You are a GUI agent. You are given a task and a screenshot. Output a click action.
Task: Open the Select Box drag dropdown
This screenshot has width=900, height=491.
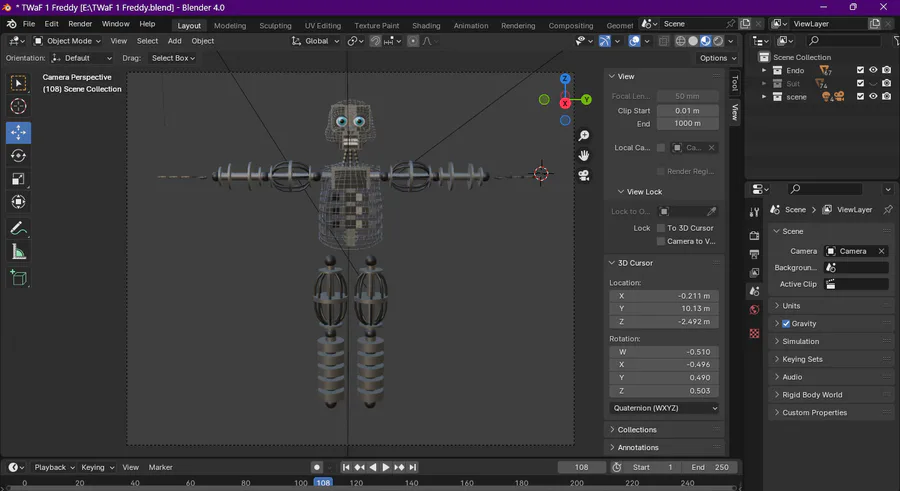coord(173,58)
